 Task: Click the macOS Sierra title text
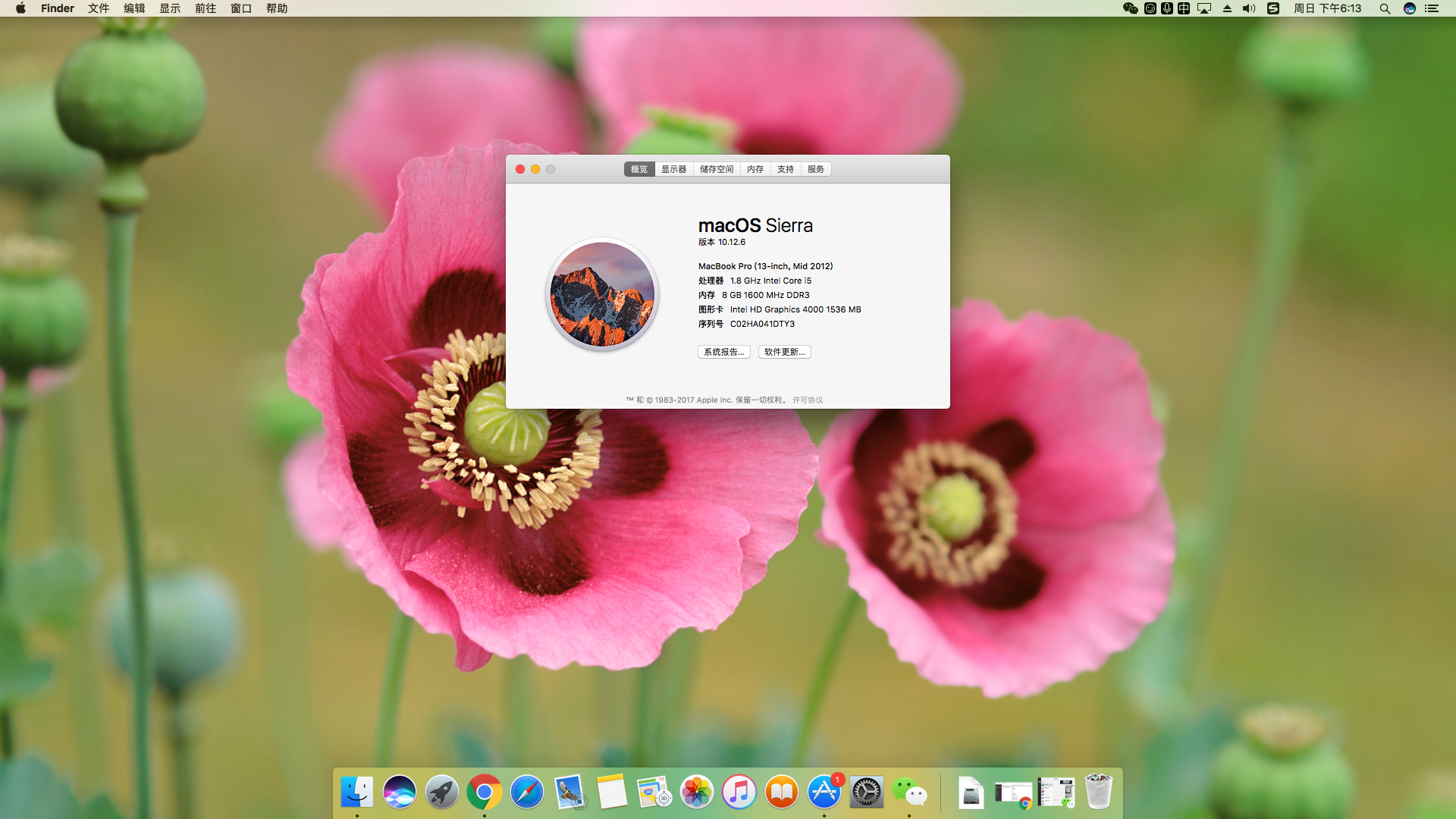[x=755, y=225]
